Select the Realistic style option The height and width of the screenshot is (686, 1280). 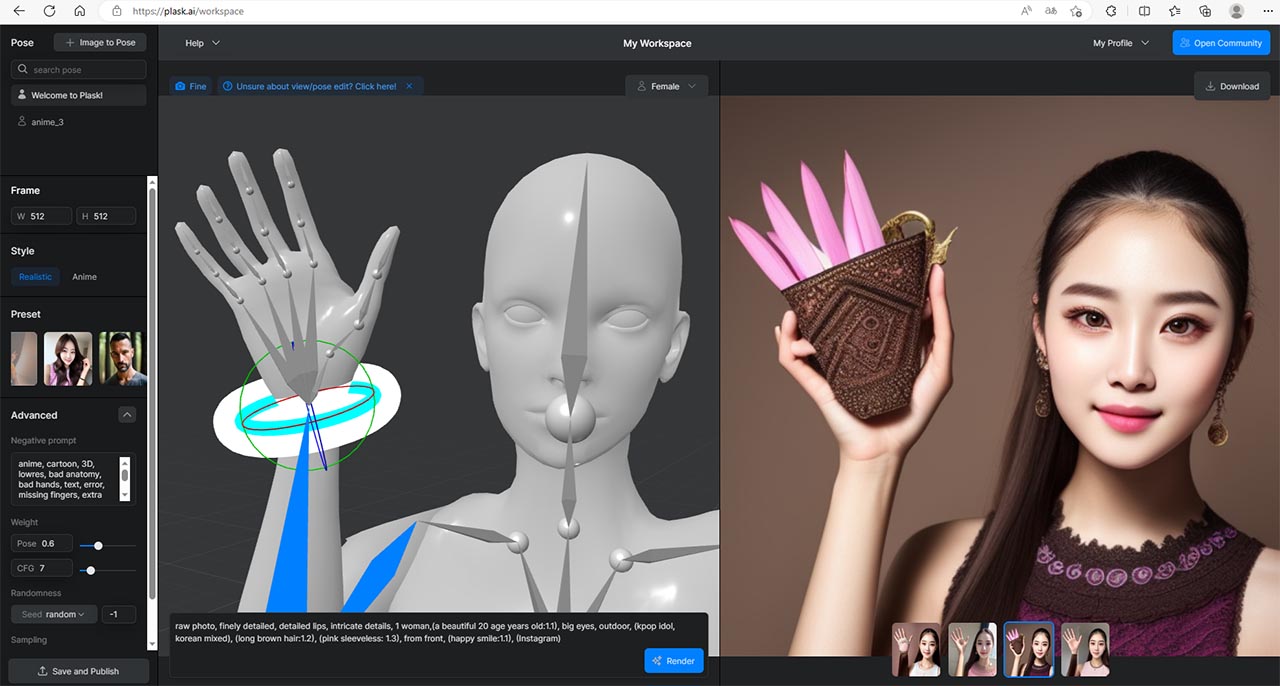point(36,277)
